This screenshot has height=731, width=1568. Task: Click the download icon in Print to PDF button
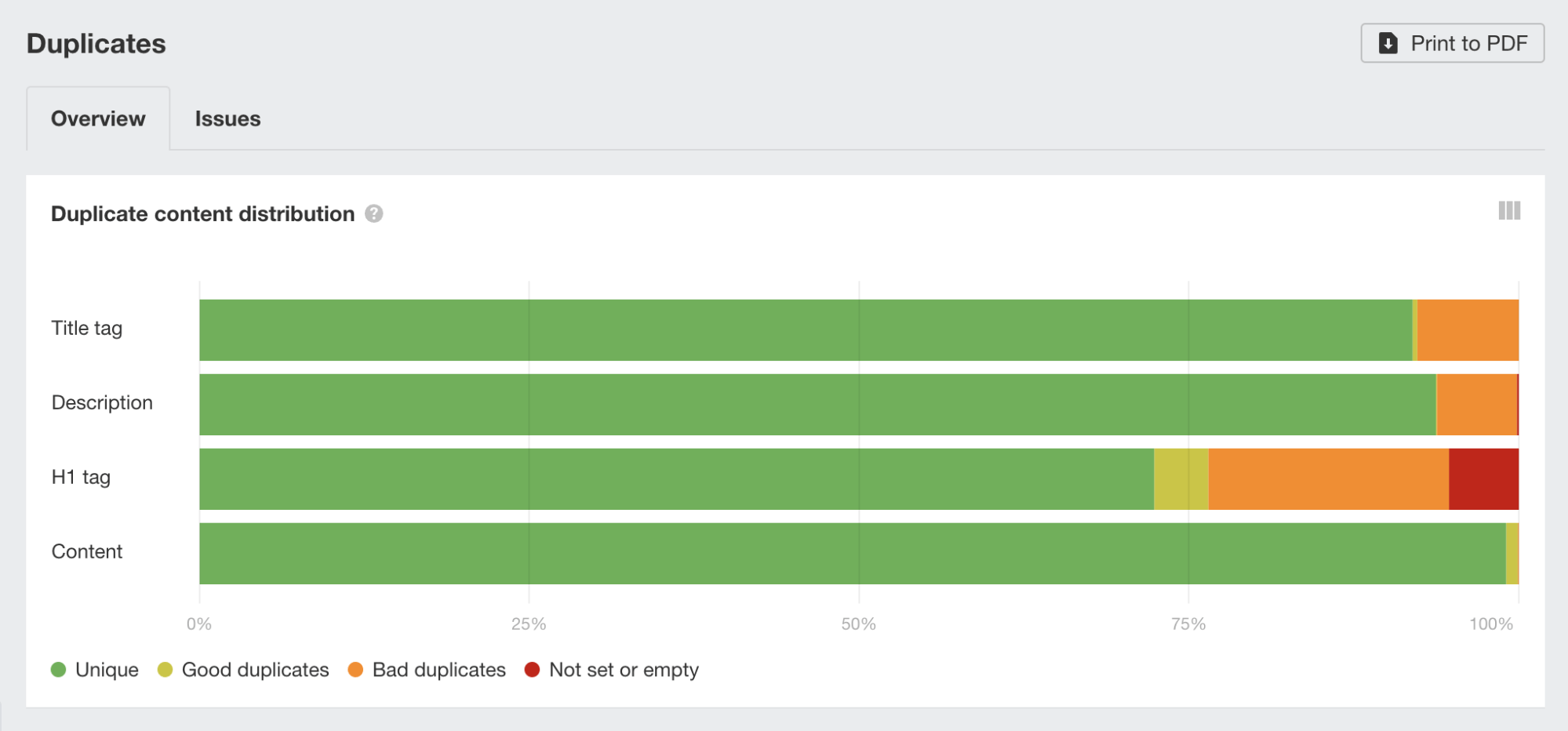pyautogui.click(x=1388, y=43)
